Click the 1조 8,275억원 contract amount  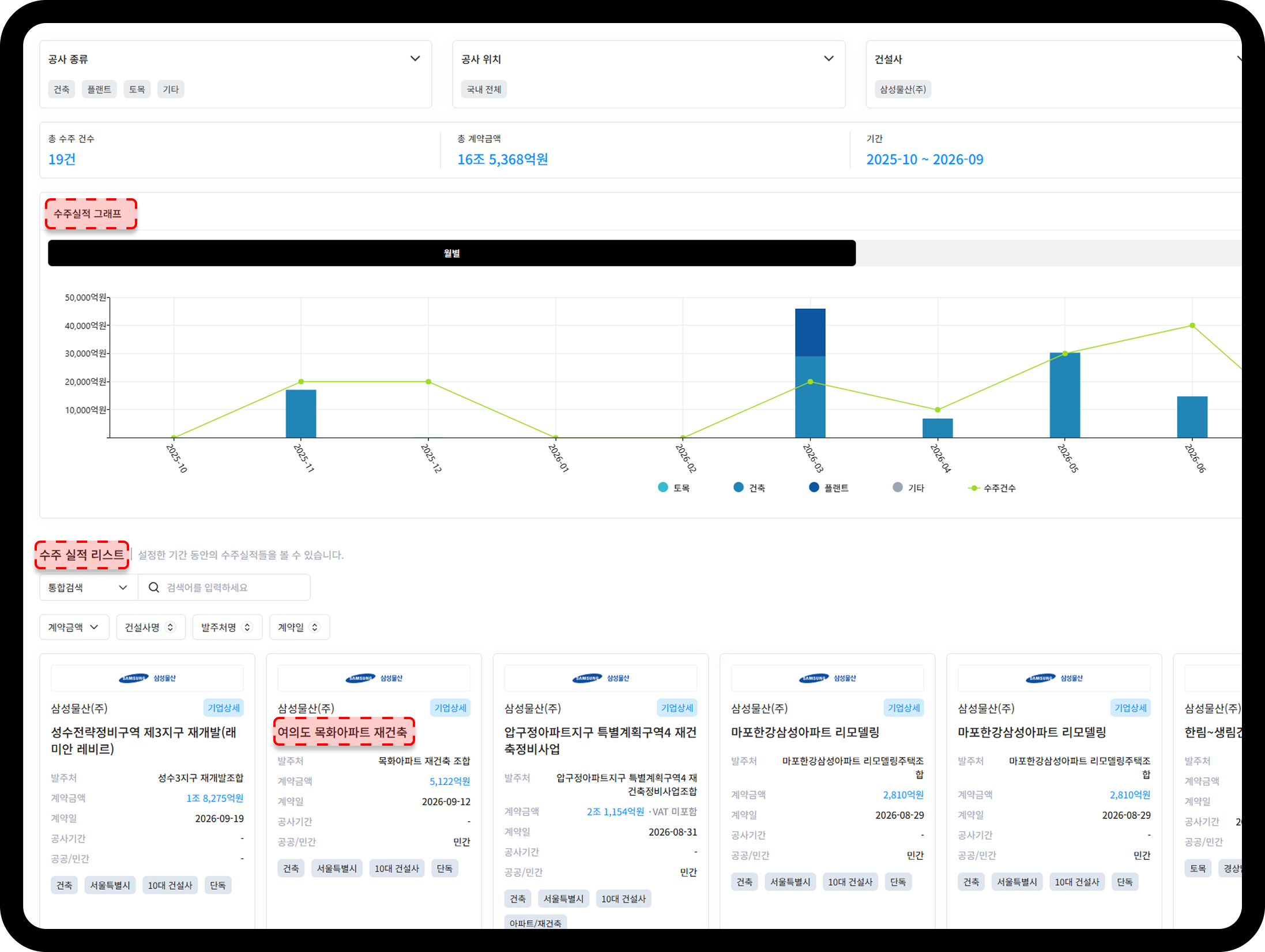pyautogui.click(x=214, y=798)
